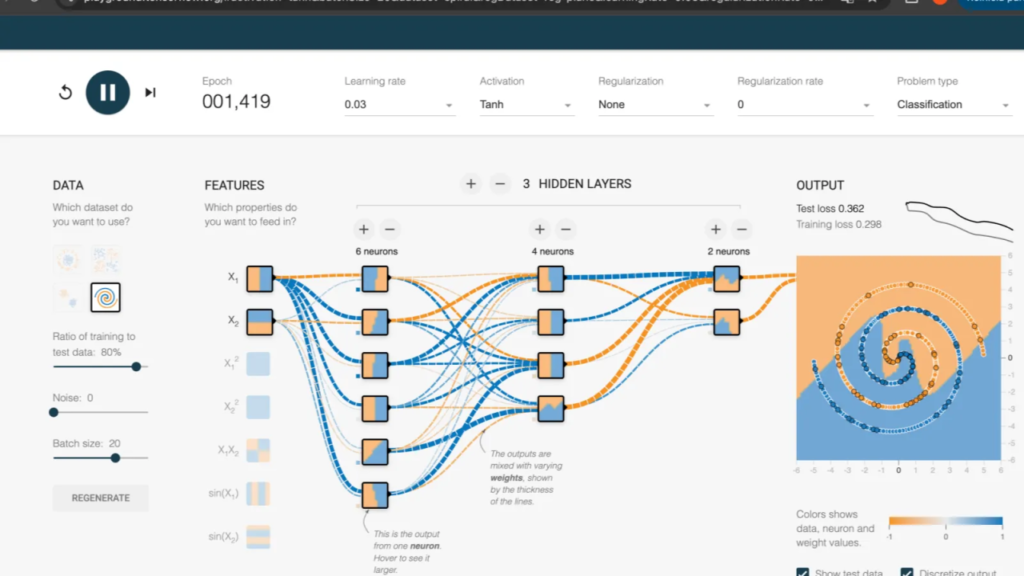1024x576 pixels.
Task: Open the Learning rate dropdown
Action: coord(399,104)
